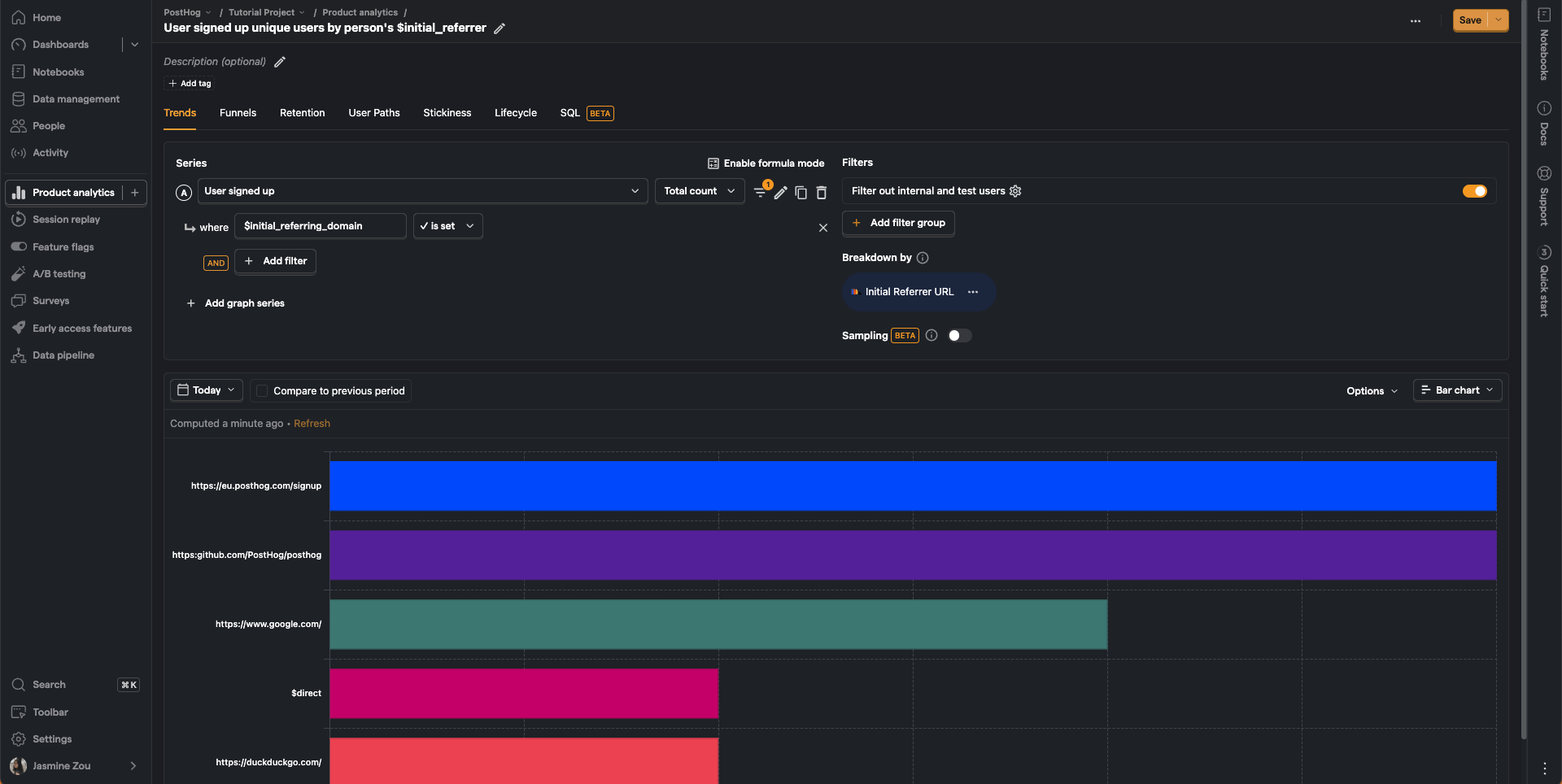Screen dimensions: 1562x784
Task: Open the Support side panel
Action: pos(1543,196)
